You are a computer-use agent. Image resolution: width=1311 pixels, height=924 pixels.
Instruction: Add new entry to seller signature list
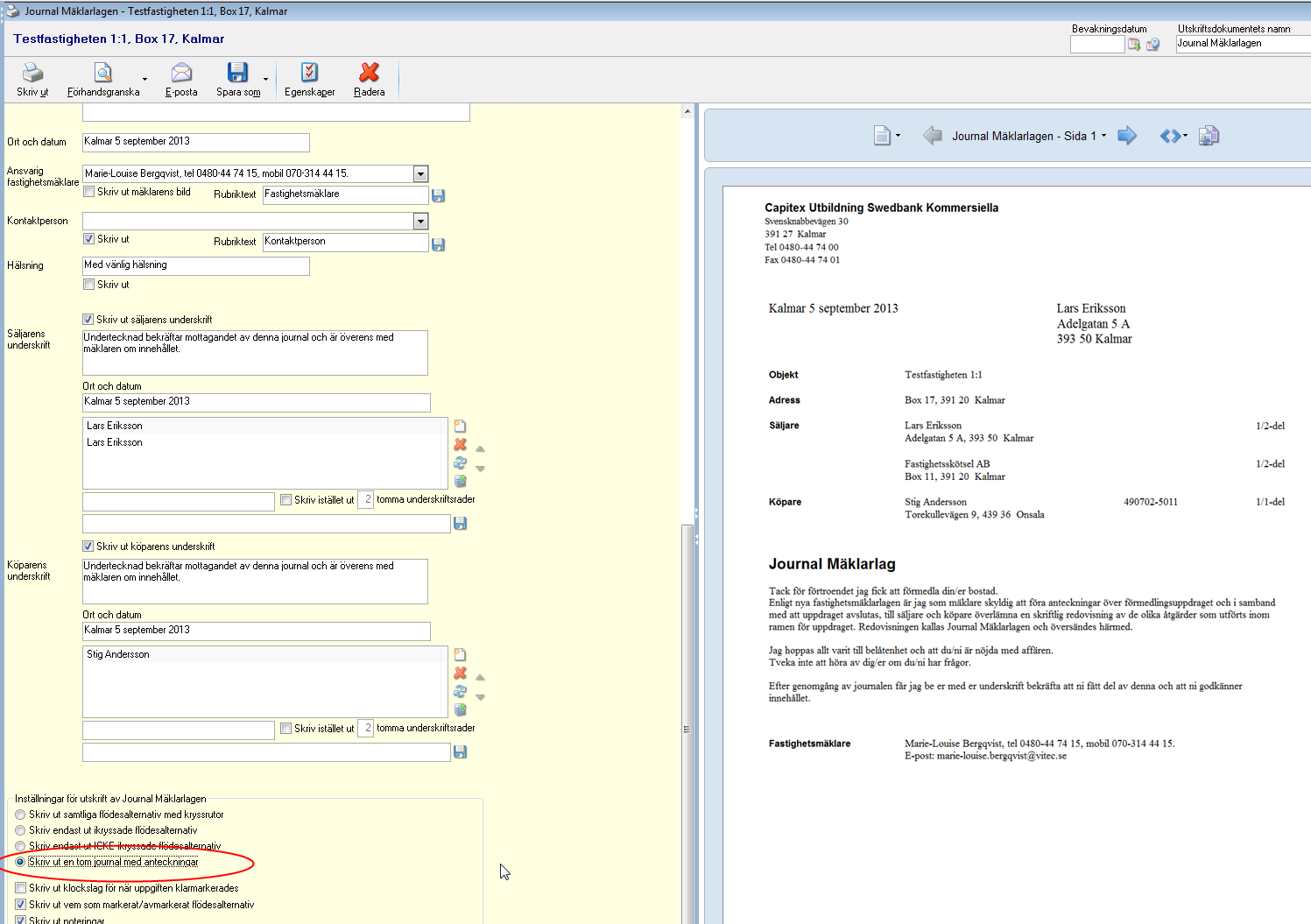(x=460, y=427)
